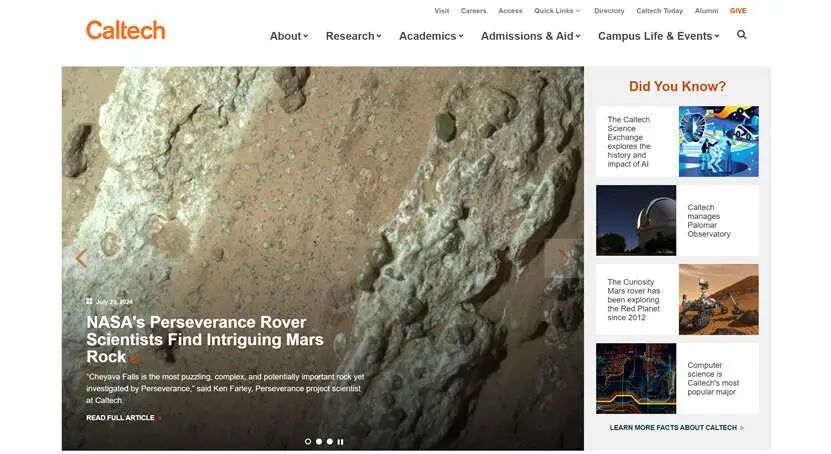This screenshot has width=831, height=454.
Task: Select the first carousel dot indicator
Action: pyautogui.click(x=307, y=441)
